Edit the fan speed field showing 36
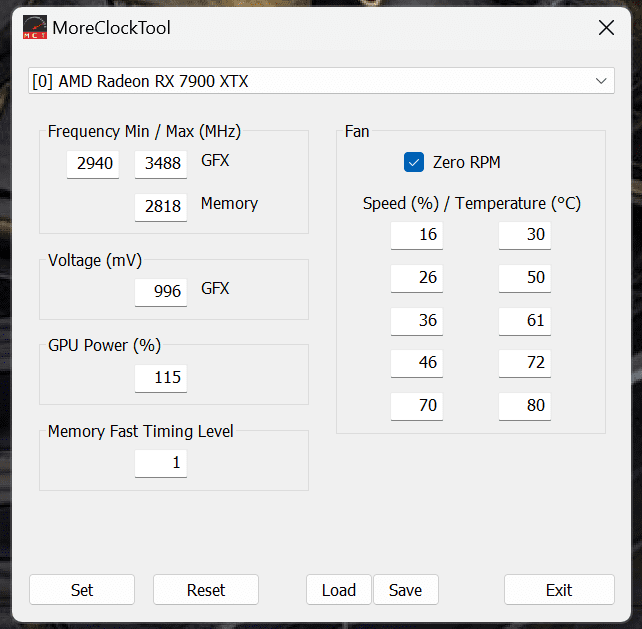Image resolution: width=642 pixels, height=629 pixels. coord(417,321)
